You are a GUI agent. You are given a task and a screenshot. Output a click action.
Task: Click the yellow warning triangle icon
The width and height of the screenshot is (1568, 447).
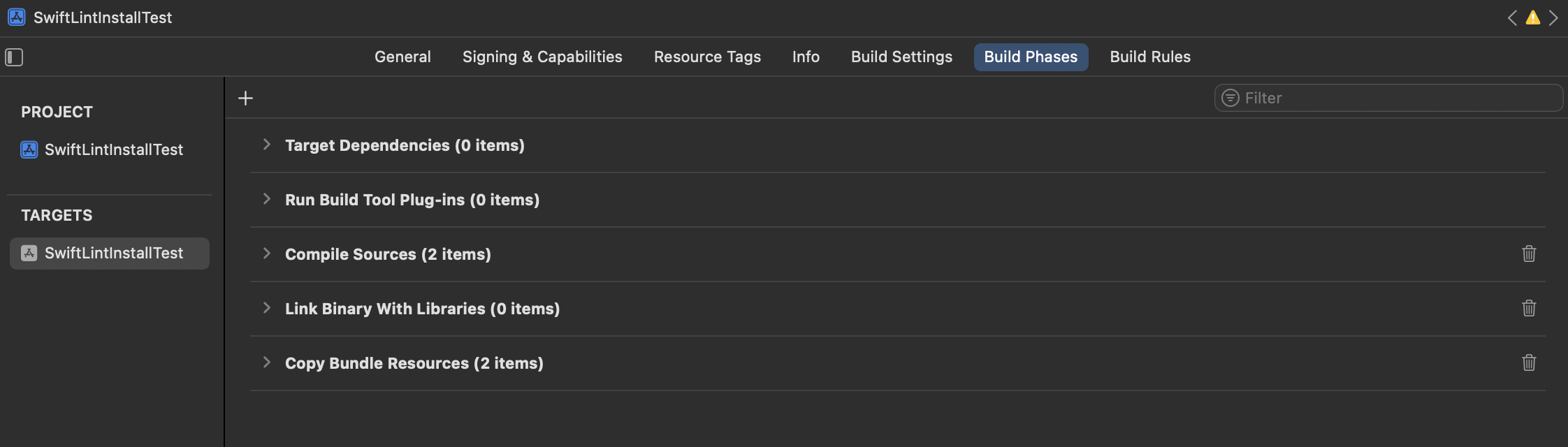click(x=1533, y=18)
